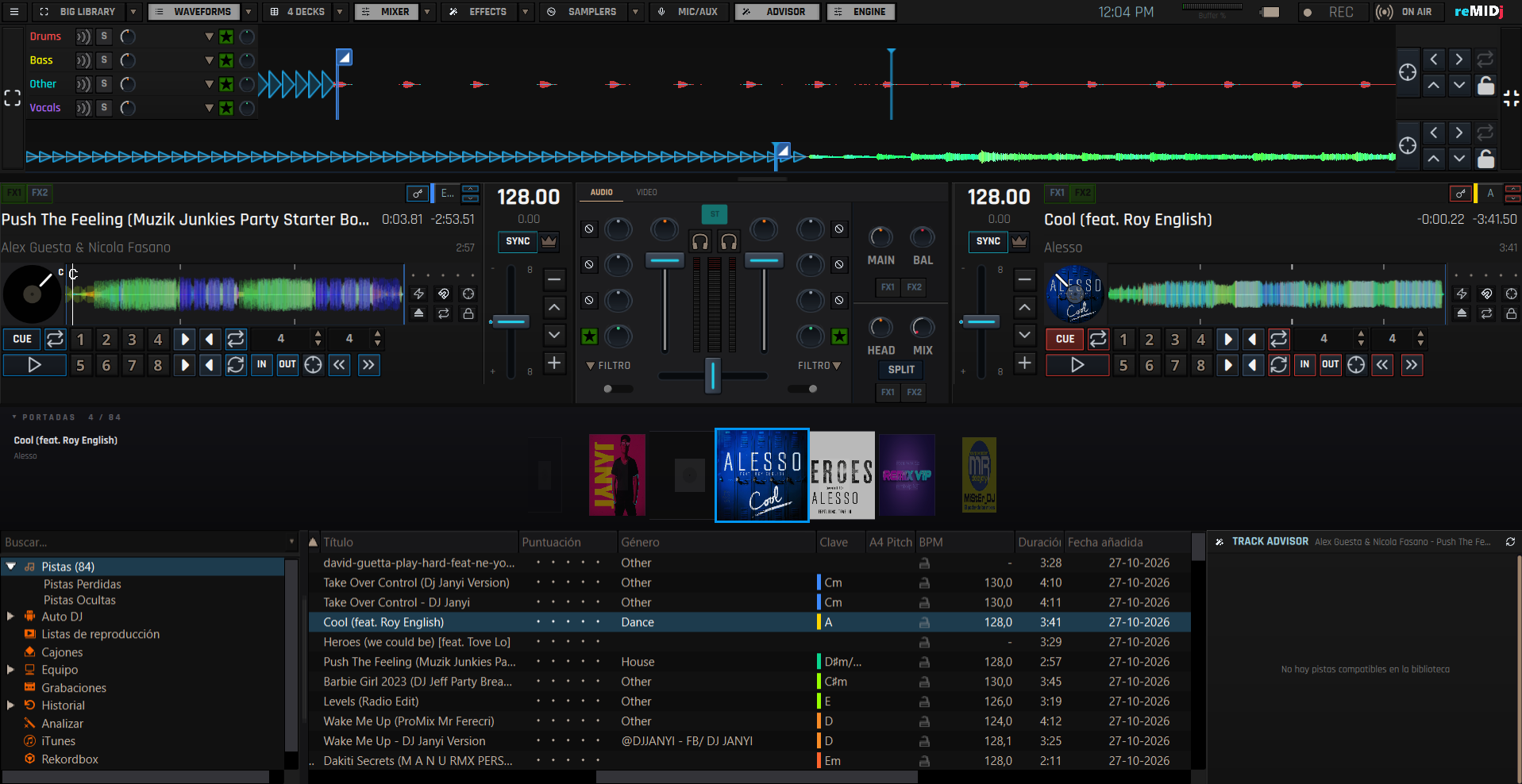Open the Drums stem dropdown arrow
The width and height of the screenshot is (1522, 784).
(209, 37)
